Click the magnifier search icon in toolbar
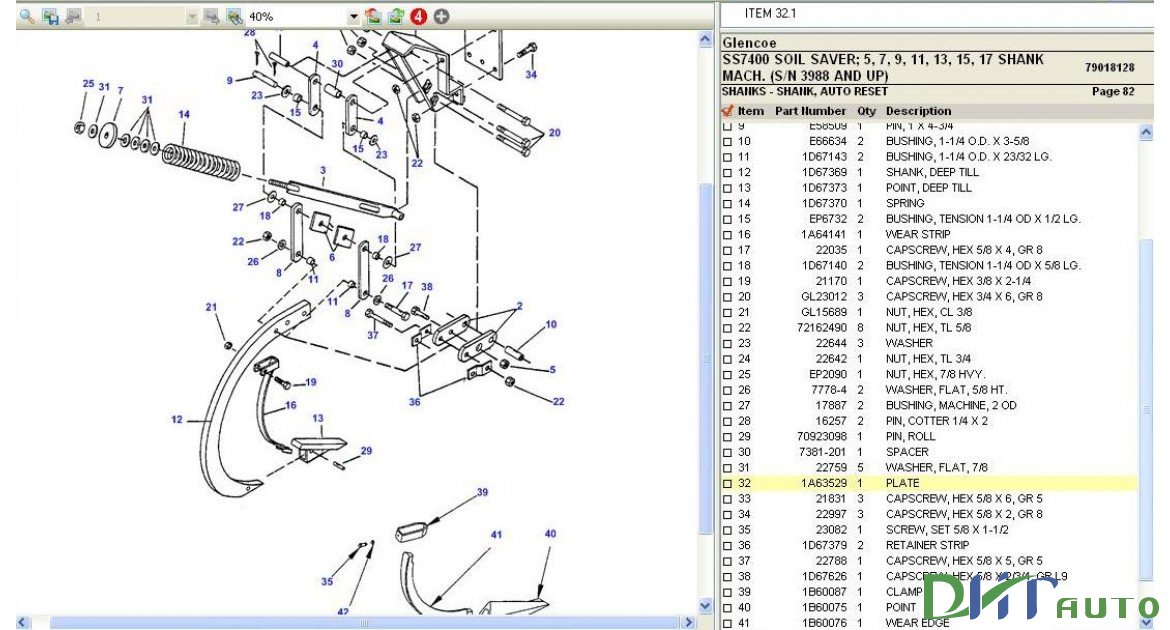This screenshot has height=630, width=1170. [27, 16]
